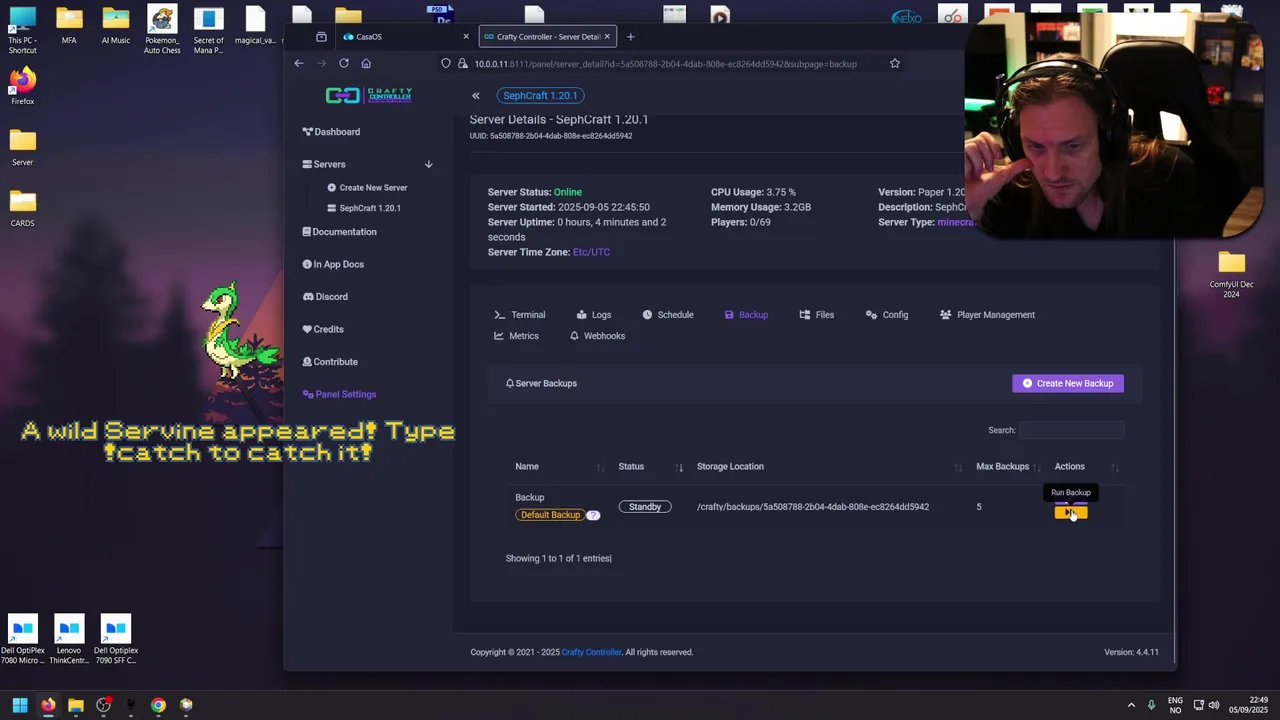The width and height of the screenshot is (1280, 720).
Task: Run the default backup with the yellow button
Action: point(1070,513)
